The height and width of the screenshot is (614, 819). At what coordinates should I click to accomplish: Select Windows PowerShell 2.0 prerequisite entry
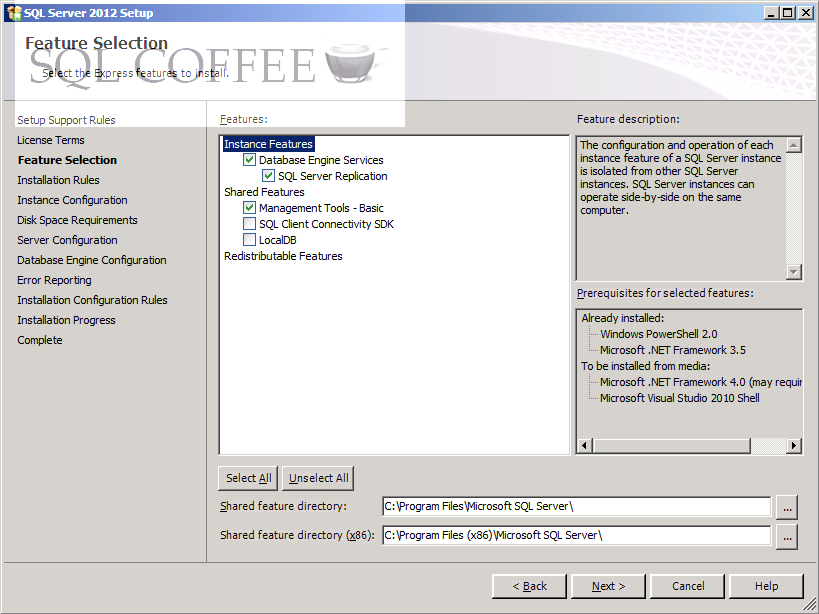pyautogui.click(x=659, y=334)
